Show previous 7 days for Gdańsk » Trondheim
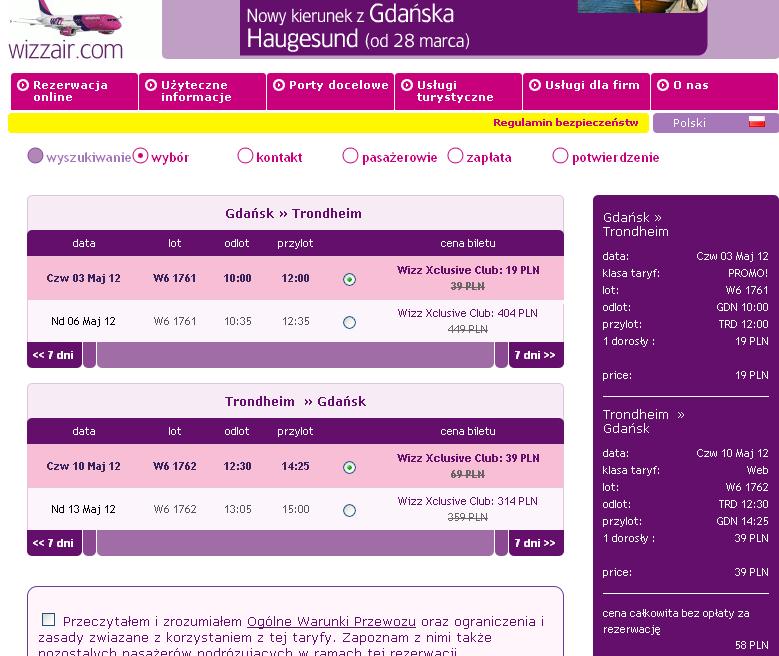 click(54, 355)
